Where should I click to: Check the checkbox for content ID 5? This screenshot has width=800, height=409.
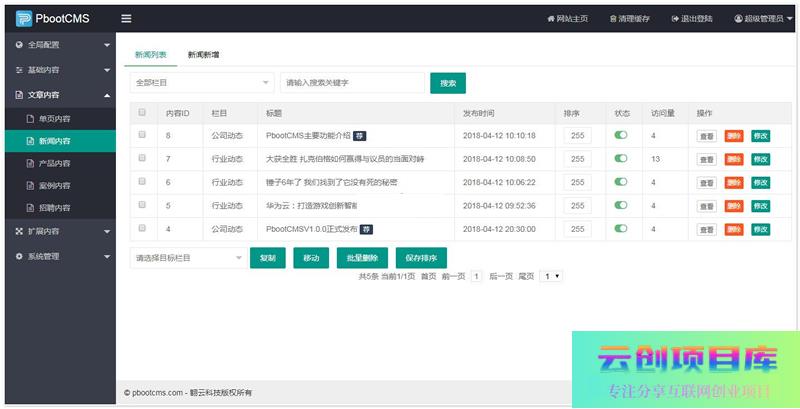click(142, 204)
